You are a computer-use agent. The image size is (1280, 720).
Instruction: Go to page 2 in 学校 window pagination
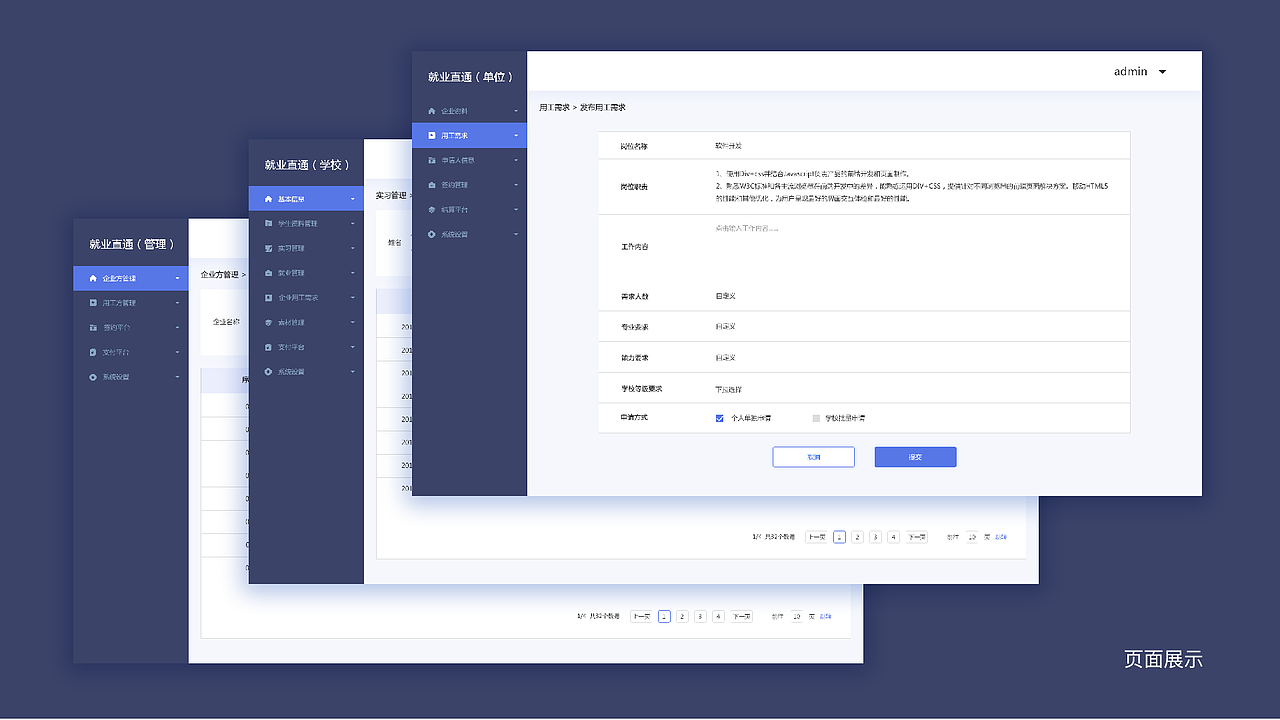(857, 537)
